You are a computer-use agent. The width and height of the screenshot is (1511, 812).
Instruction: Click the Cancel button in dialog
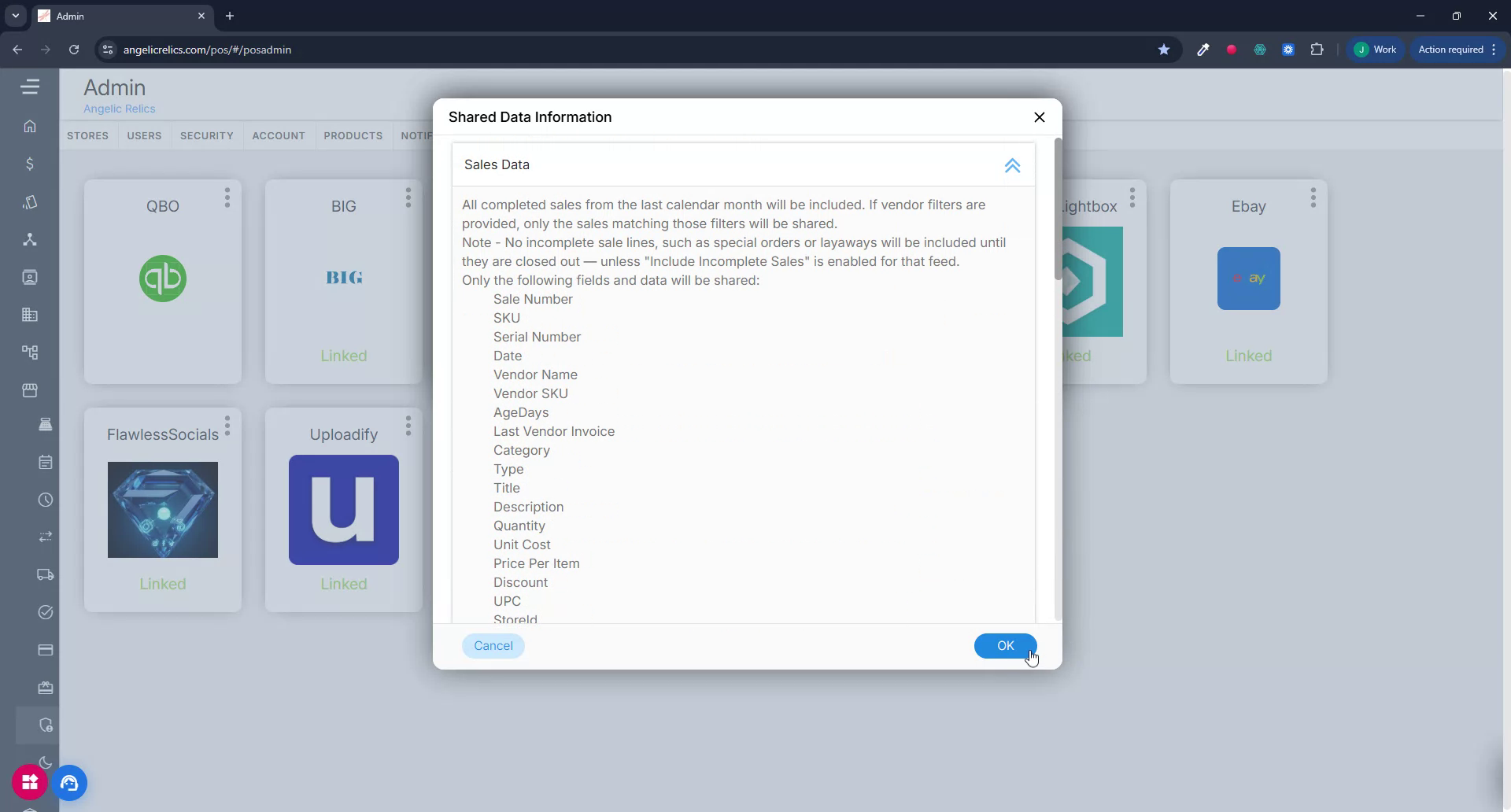point(493,646)
